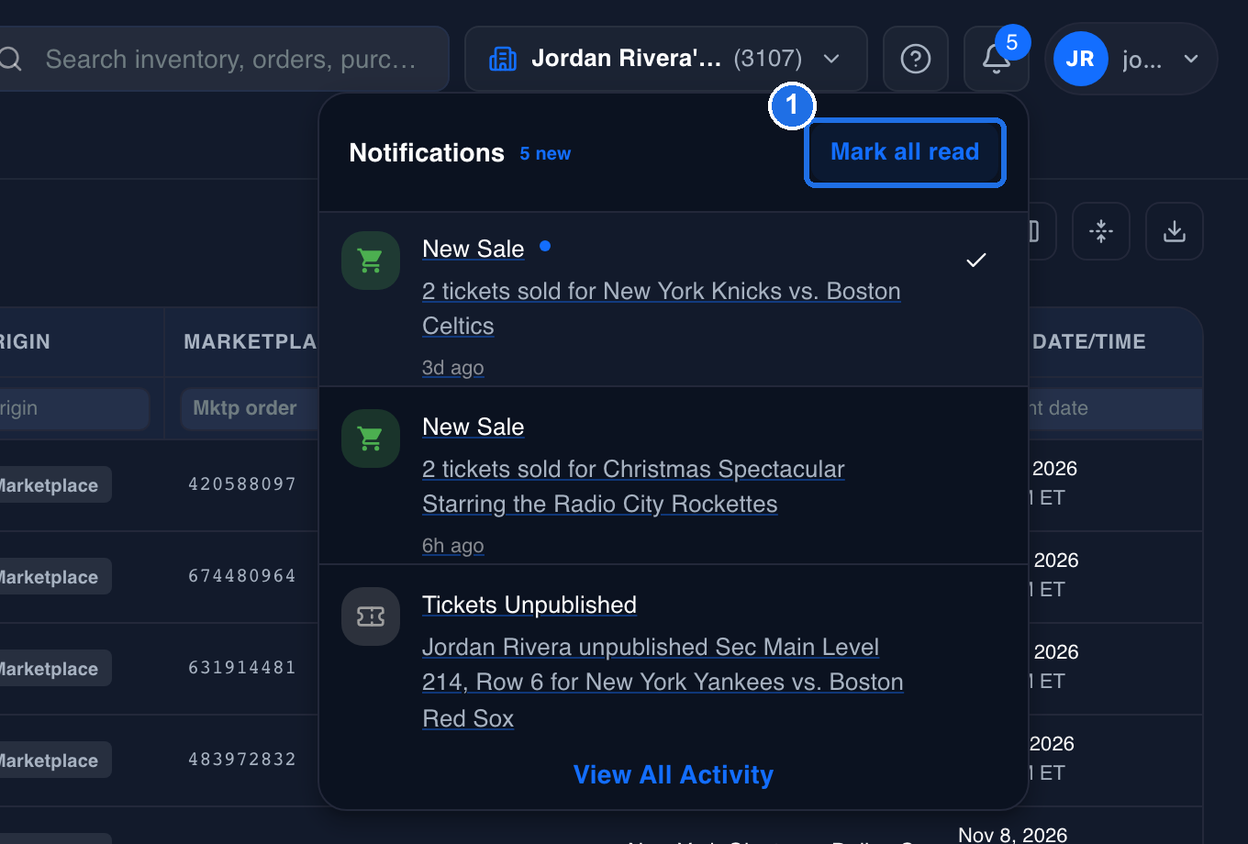Click the Mktp order filter field
This screenshot has height=844, width=1248.
(x=249, y=408)
